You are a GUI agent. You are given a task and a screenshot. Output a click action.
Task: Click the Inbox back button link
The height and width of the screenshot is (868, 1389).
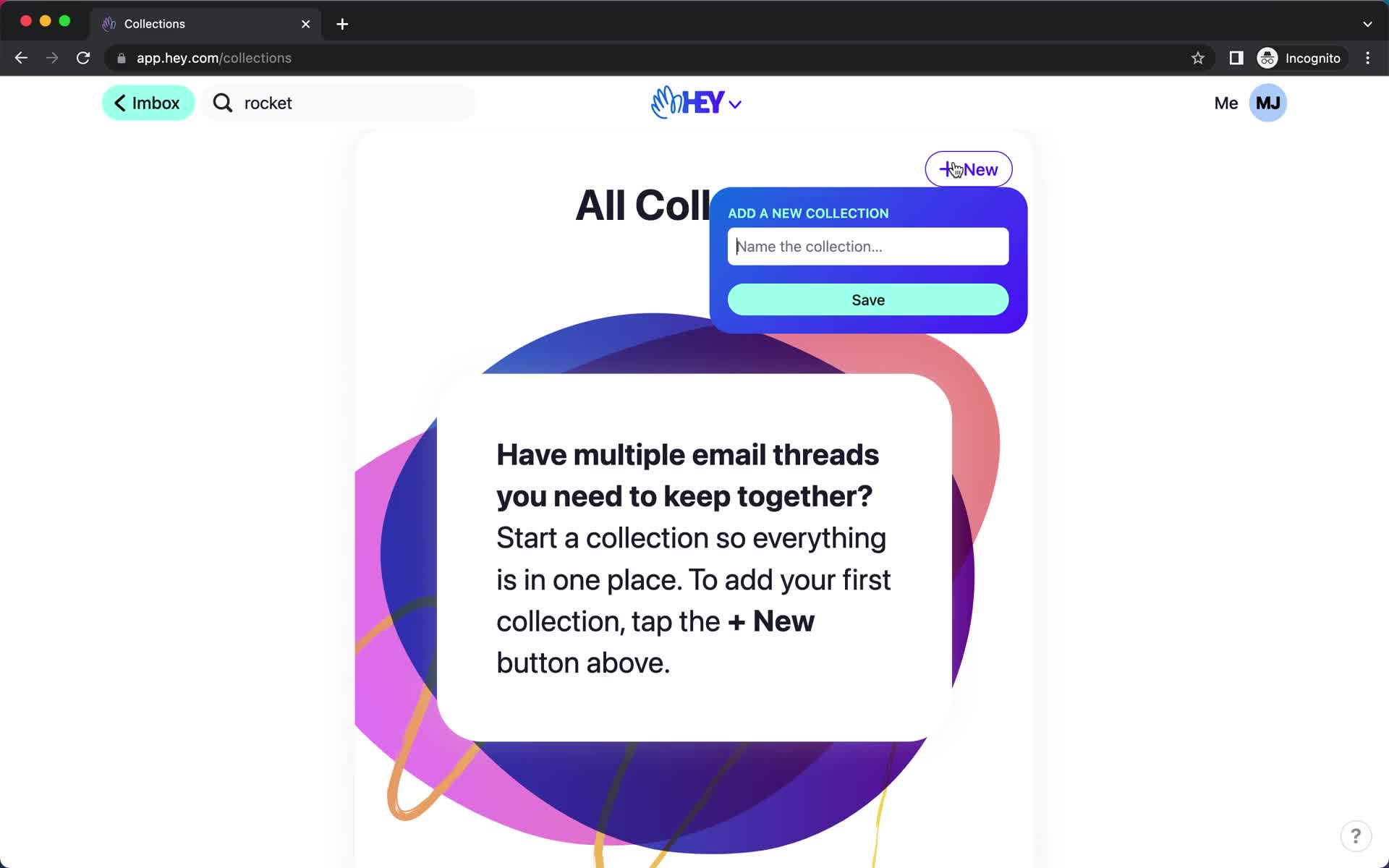tap(148, 102)
